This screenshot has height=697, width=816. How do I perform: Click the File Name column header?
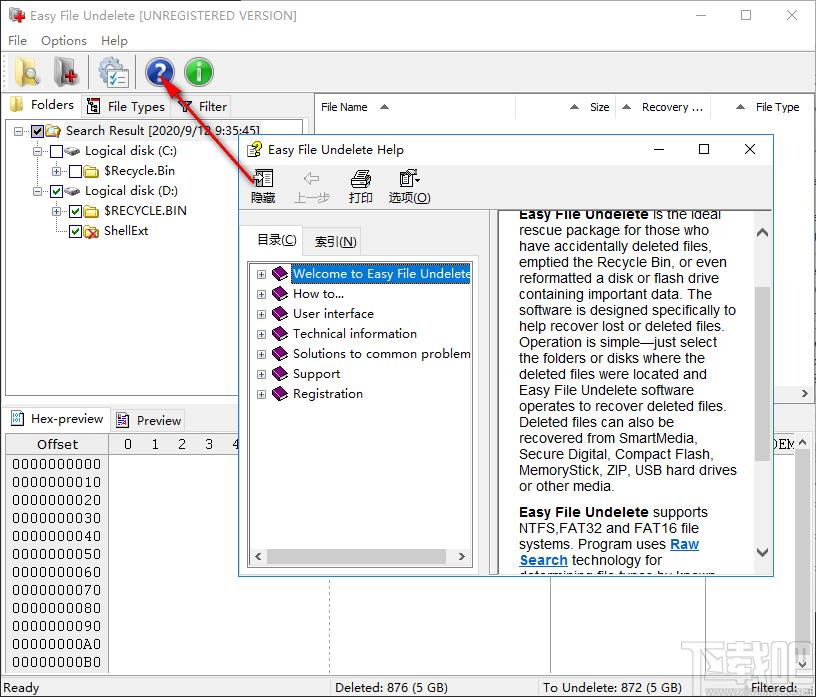click(x=344, y=107)
